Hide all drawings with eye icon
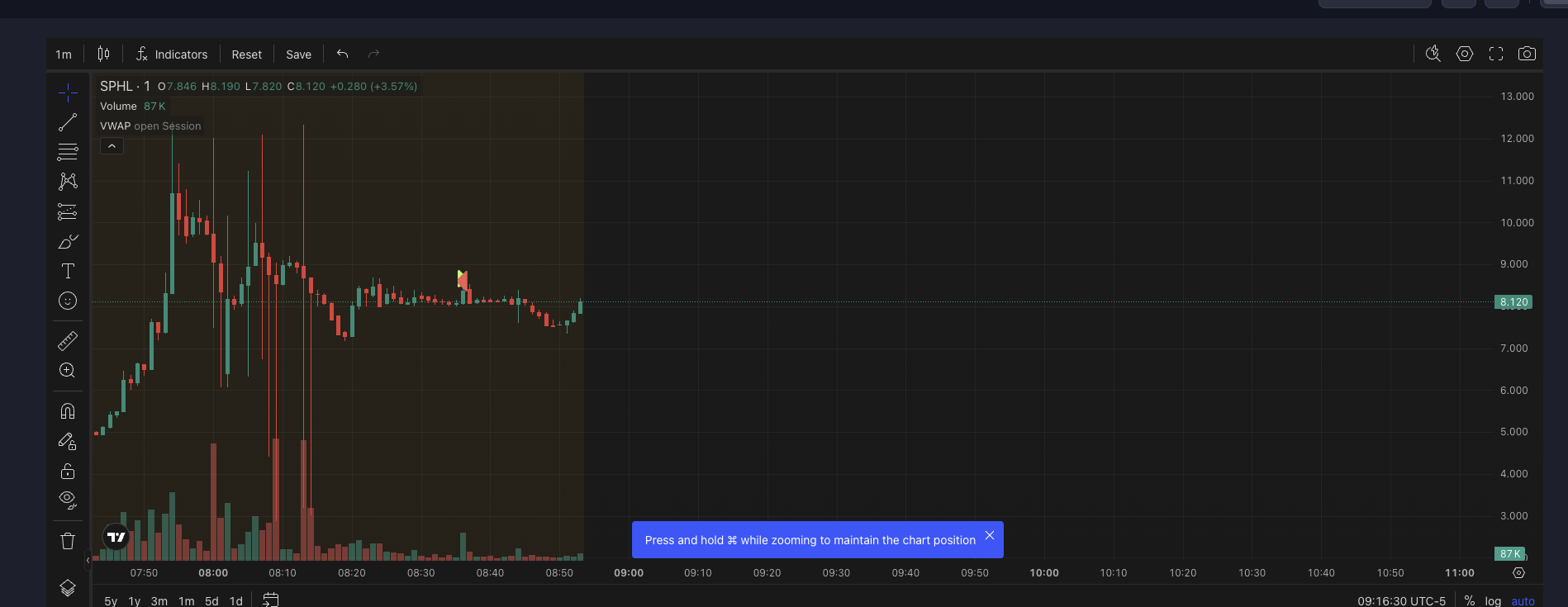The image size is (1568, 607). click(68, 500)
